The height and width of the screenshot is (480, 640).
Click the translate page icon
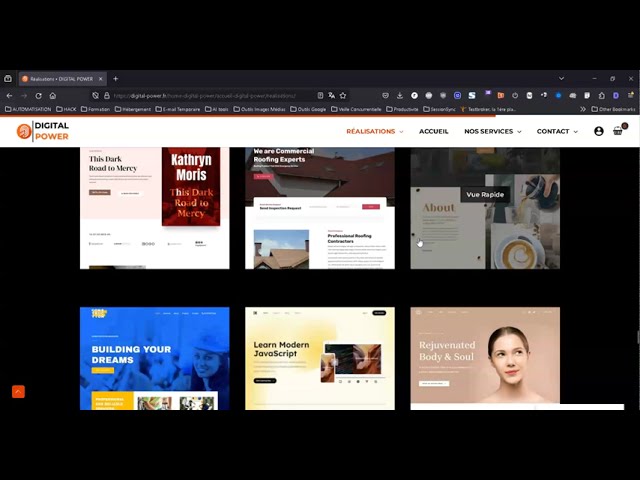click(331, 96)
